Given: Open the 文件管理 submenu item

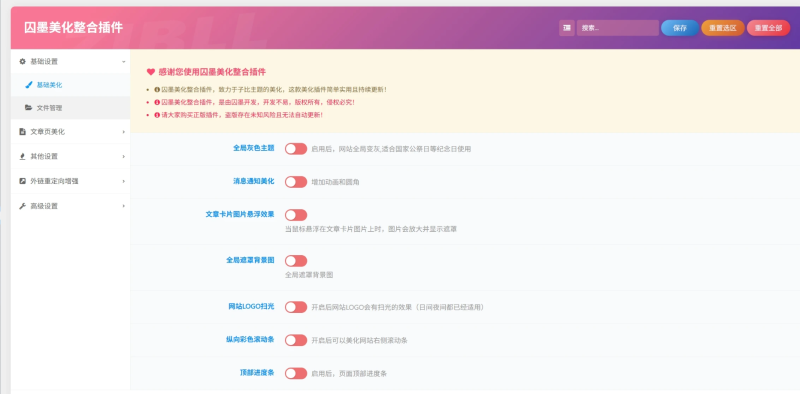Looking at the screenshot, I should click(70, 108).
